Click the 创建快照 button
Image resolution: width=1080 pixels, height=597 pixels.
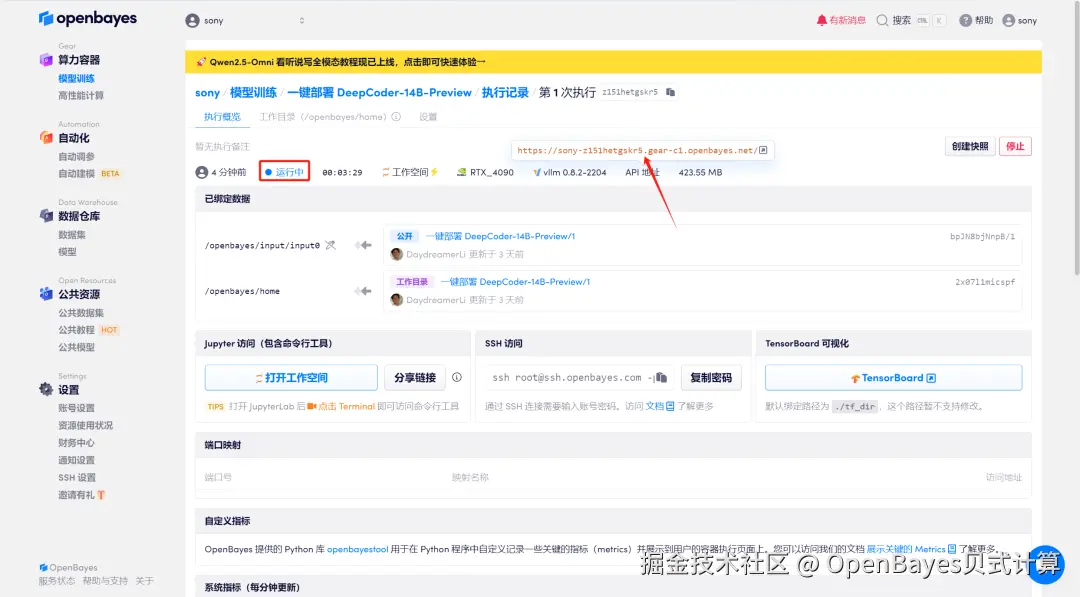(x=970, y=147)
